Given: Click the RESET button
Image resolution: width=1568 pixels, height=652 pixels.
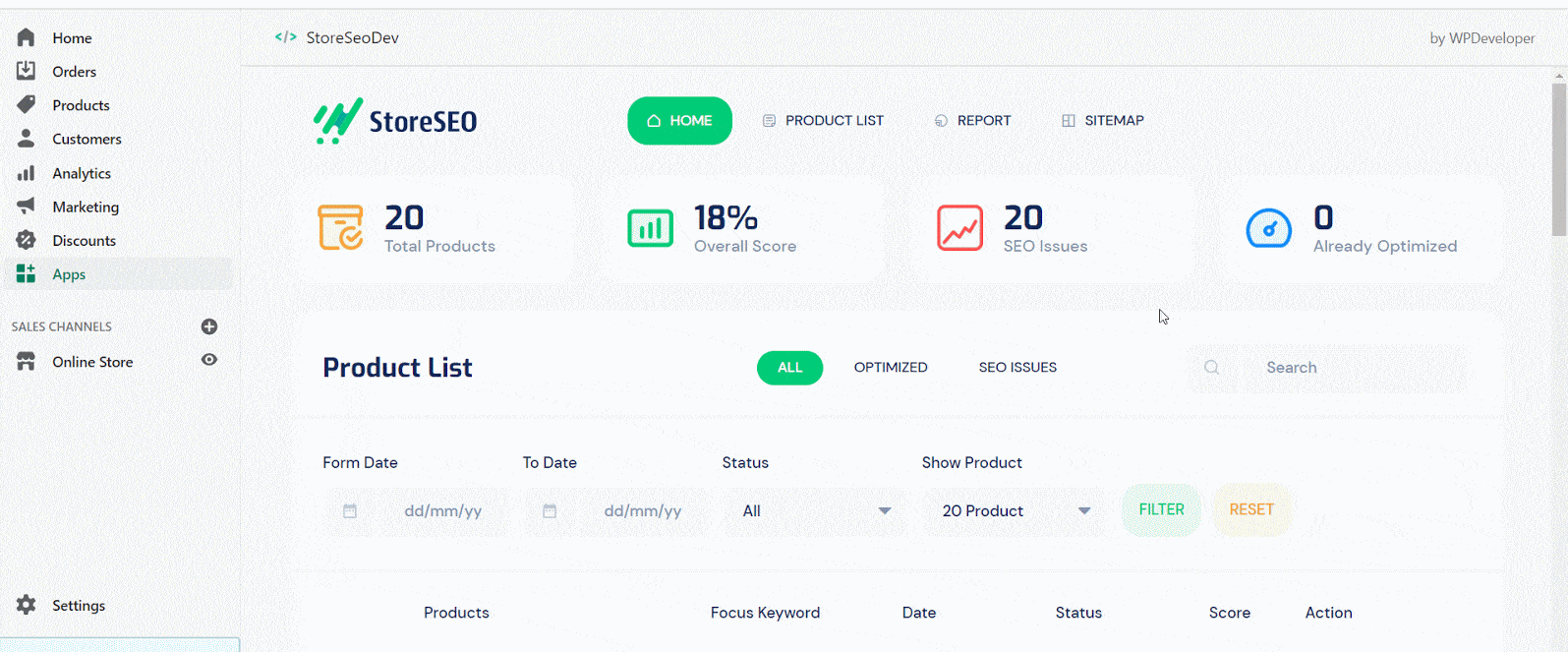Looking at the screenshot, I should [1251, 509].
